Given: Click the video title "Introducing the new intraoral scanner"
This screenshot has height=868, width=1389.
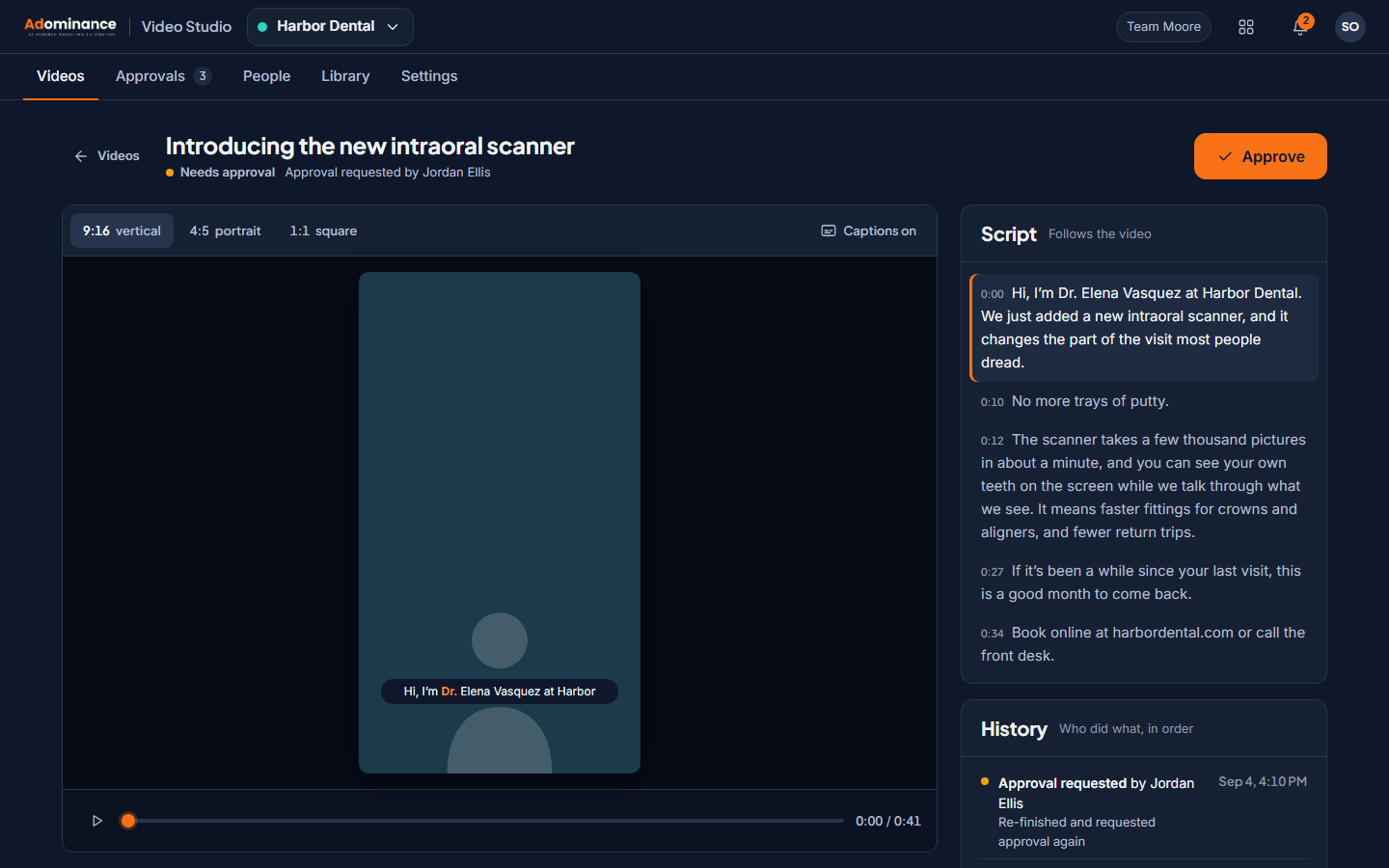Looking at the screenshot, I should [x=370, y=147].
